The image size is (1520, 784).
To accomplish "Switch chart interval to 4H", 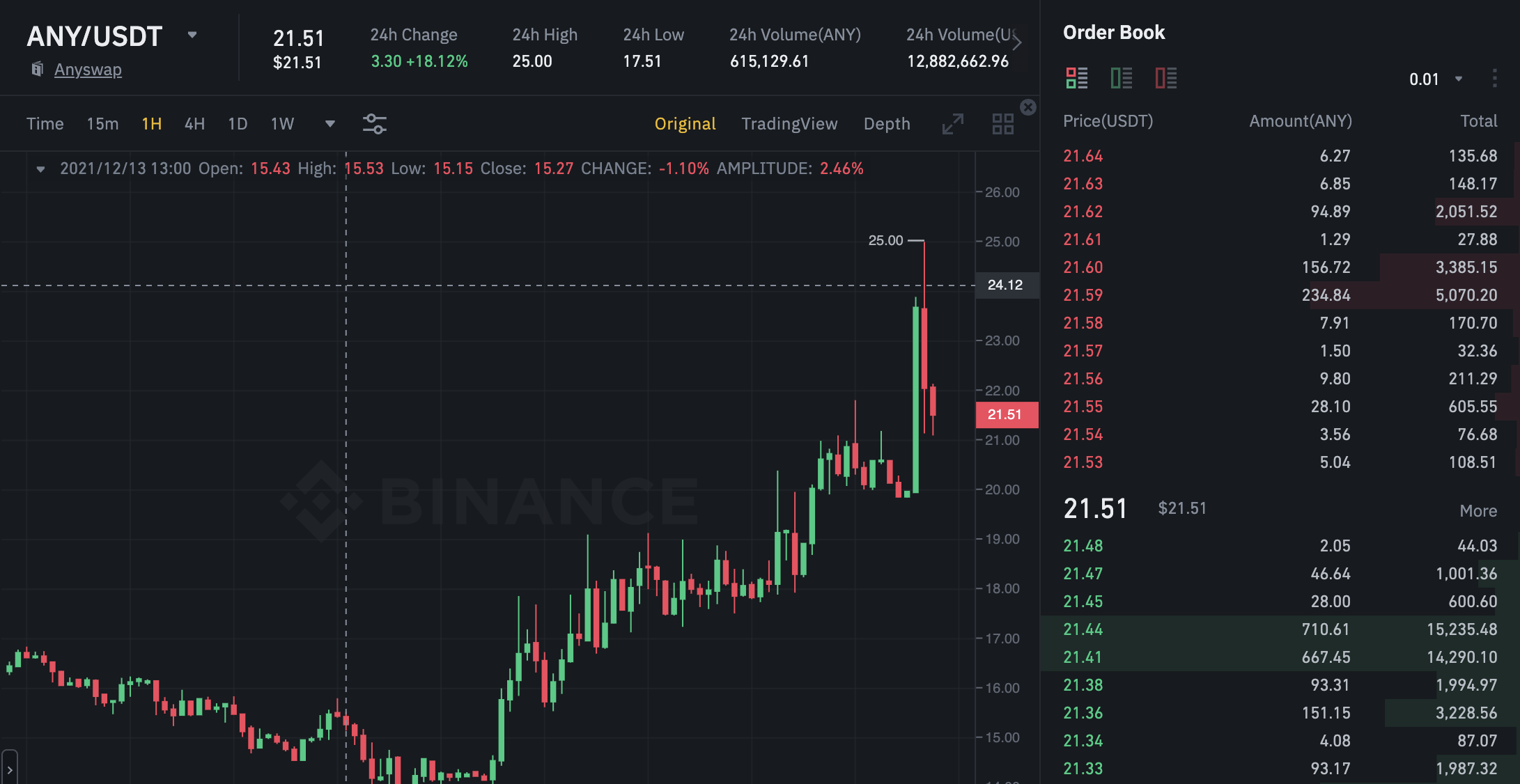I will 194,124.
